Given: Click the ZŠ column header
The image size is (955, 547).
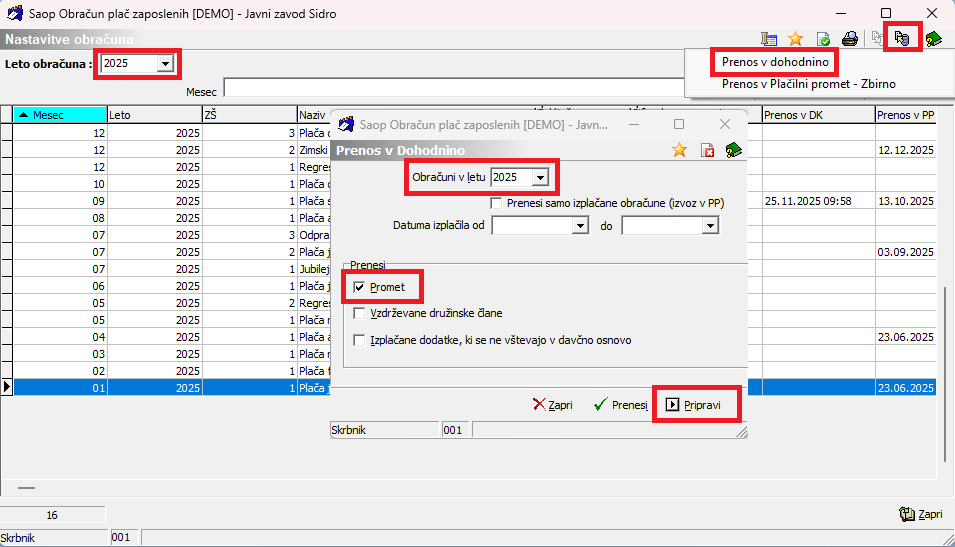Looking at the screenshot, I should coord(250,115).
